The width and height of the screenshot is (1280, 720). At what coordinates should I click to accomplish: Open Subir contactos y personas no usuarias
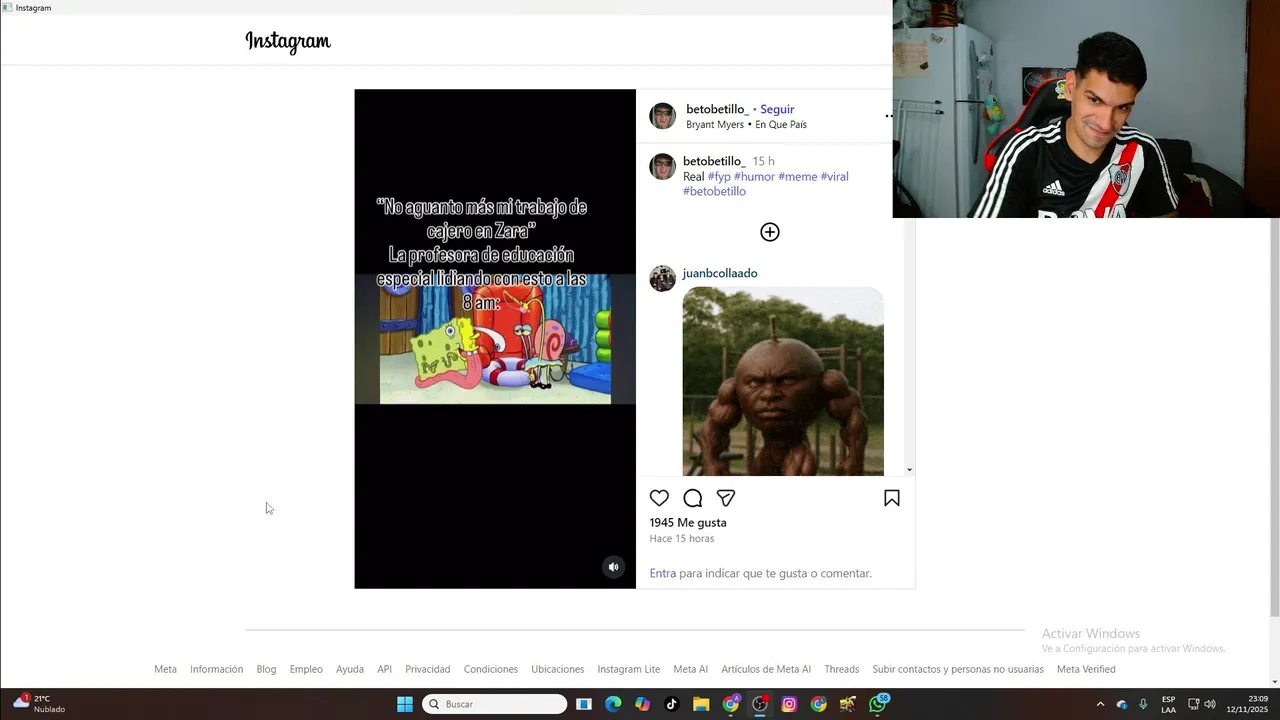(x=958, y=669)
